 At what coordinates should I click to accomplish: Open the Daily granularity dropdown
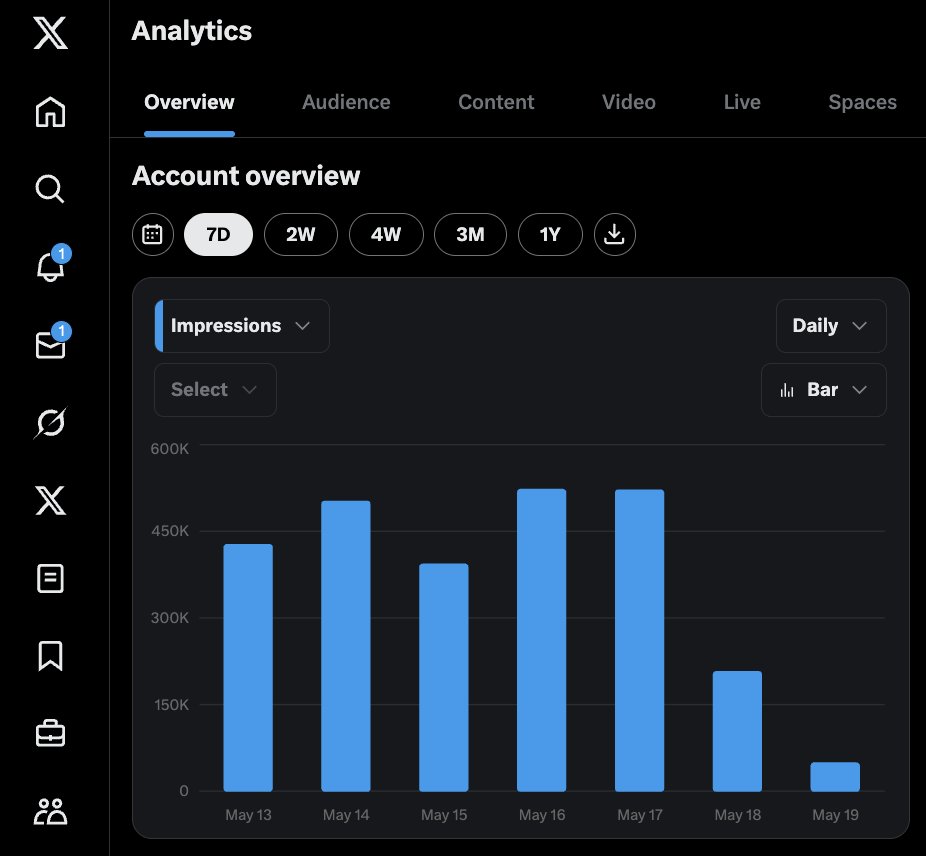[x=831, y=326]
